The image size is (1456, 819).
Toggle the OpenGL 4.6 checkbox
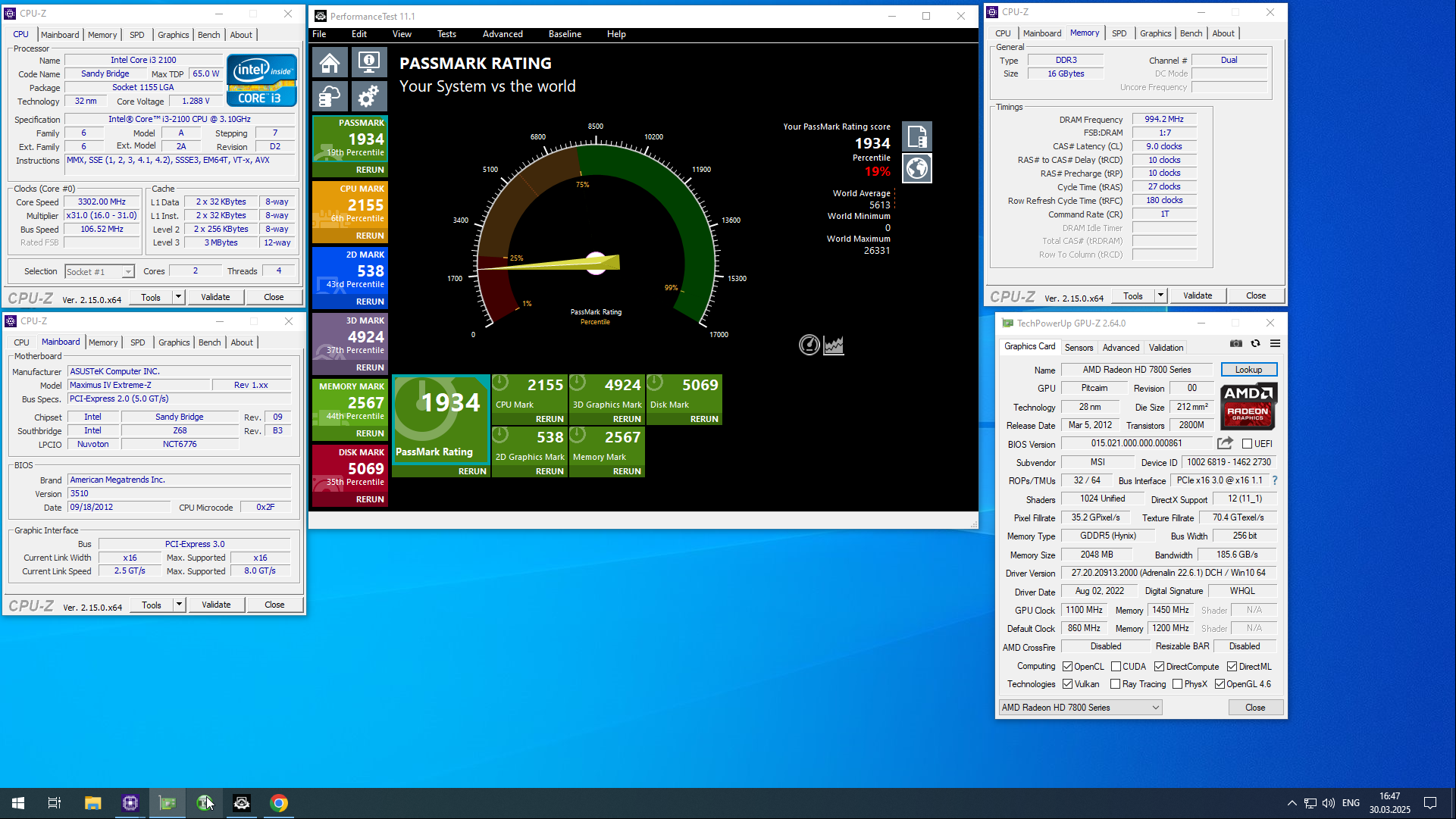[x=1220, y=684]
